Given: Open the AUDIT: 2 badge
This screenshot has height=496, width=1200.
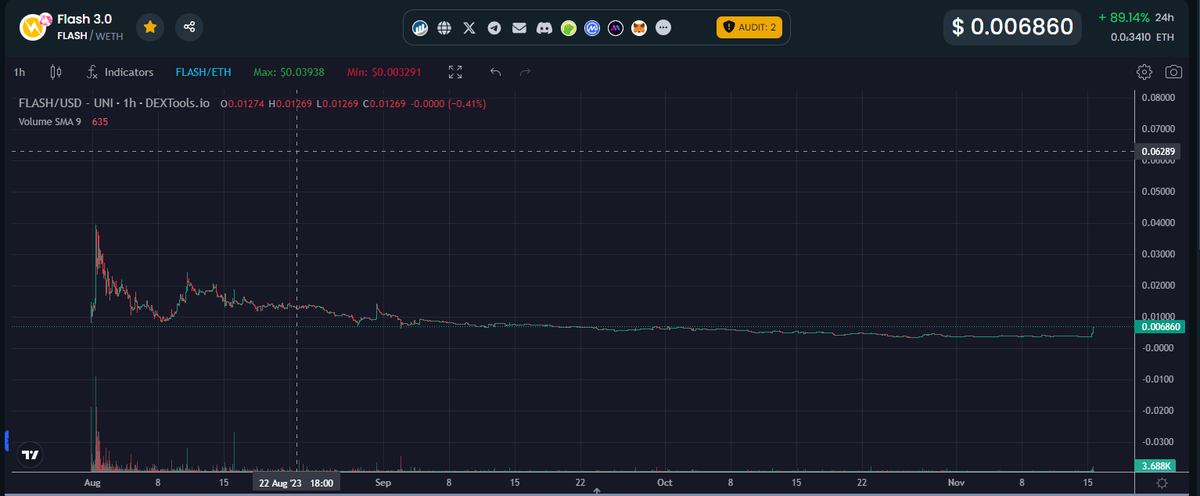Looking at the screenshot, I should point(748,27).
